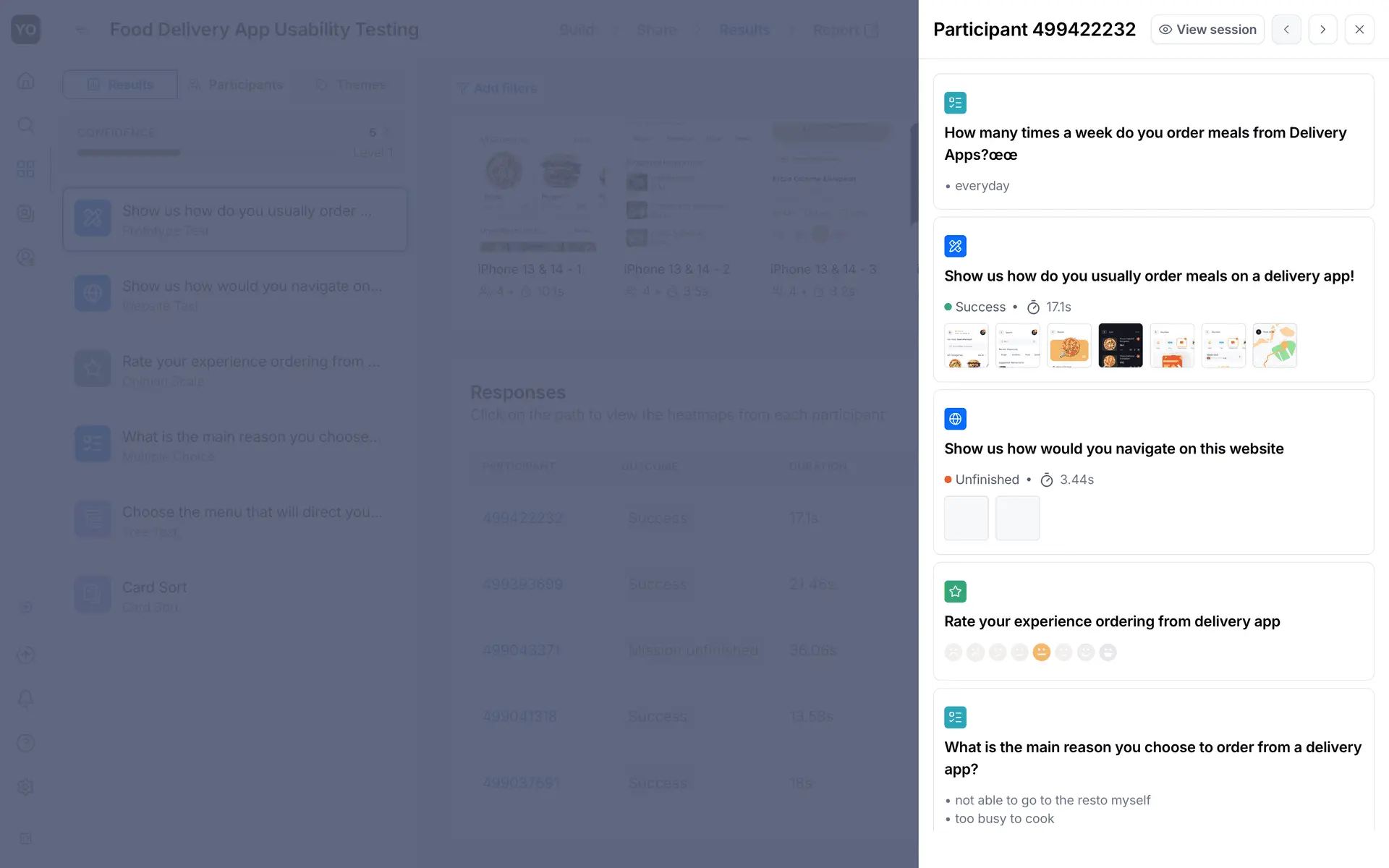Open the dark-themed screen thumbnail
The width and height of the screenshot is (1389, 868).
click(x=1121, y=346)
